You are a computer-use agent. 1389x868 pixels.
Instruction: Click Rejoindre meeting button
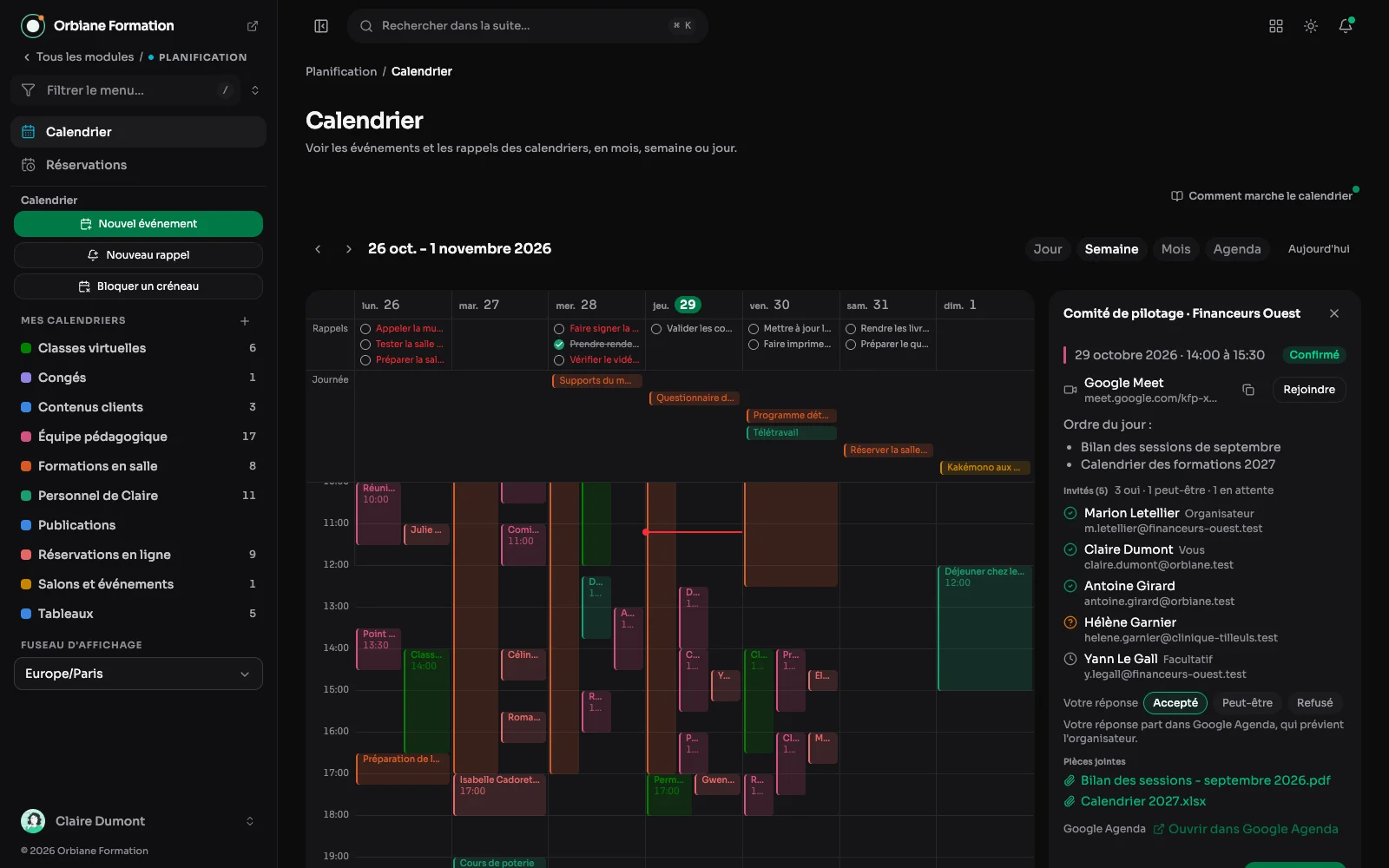[x=1309, y=390]
